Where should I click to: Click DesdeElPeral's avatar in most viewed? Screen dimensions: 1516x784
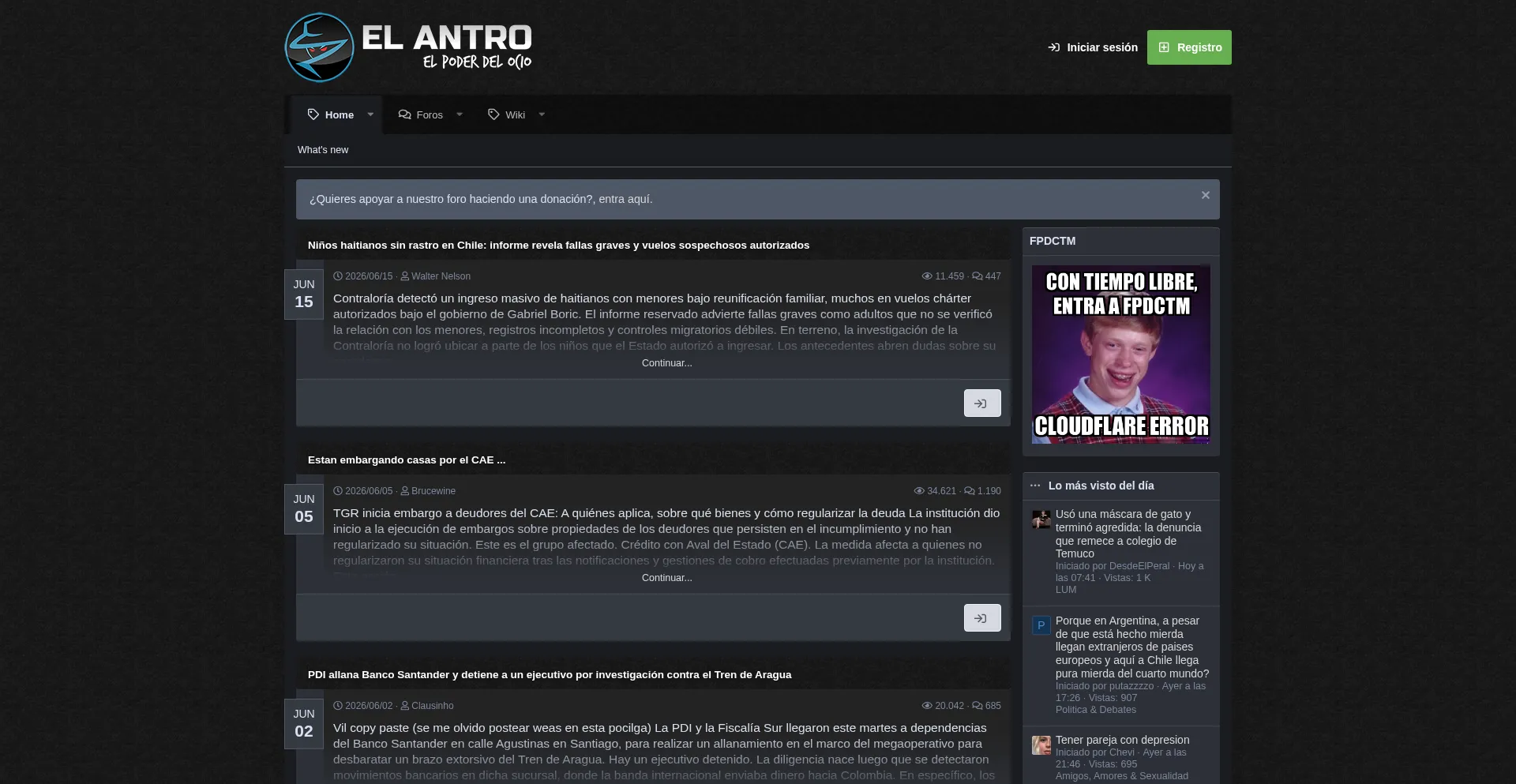pyautogui.click(x=1041, y=520)
